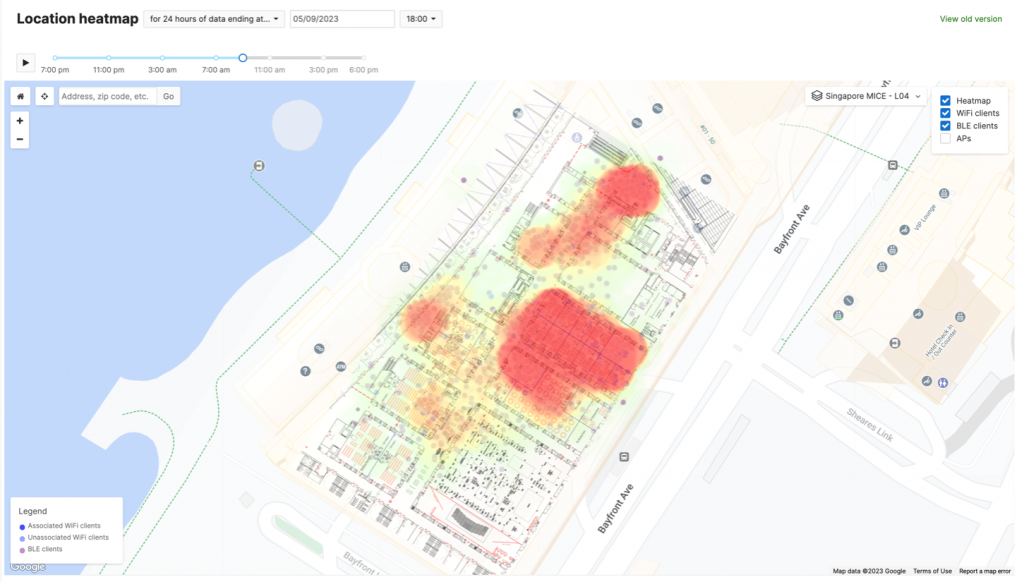Toggle the BLE clients checkbox

(945, 126)
